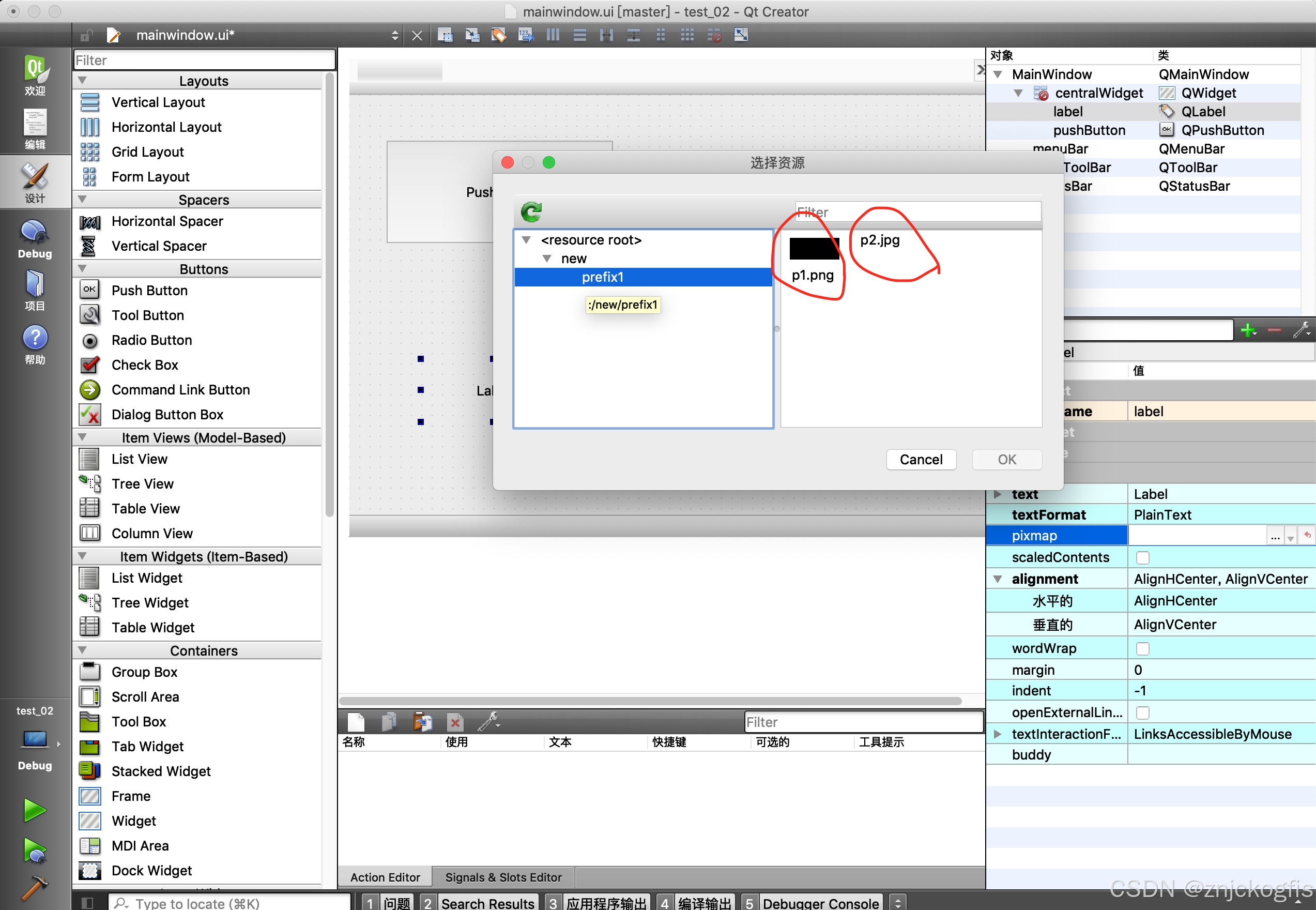This screenshot has height=910, width=1316.
Task: Collapse the resource root tree node
Action: pos(527,240)
